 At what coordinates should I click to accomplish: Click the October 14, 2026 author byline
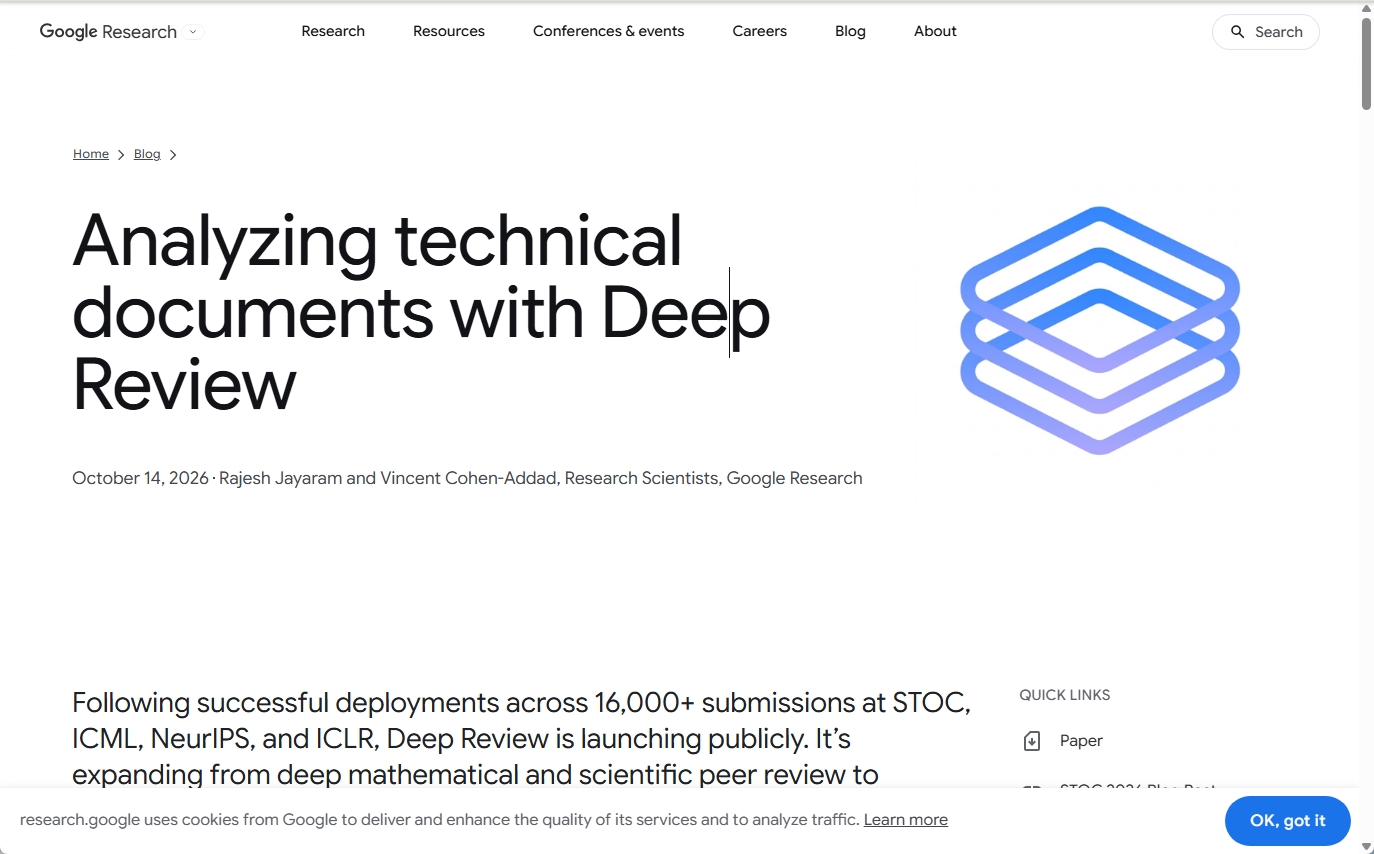pos(467,478)
